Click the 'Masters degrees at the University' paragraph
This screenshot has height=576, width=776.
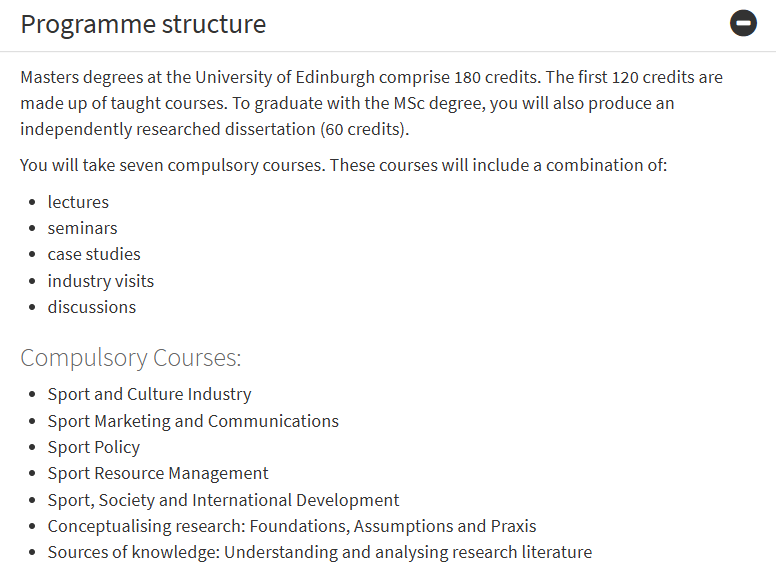tap(372, 103)
